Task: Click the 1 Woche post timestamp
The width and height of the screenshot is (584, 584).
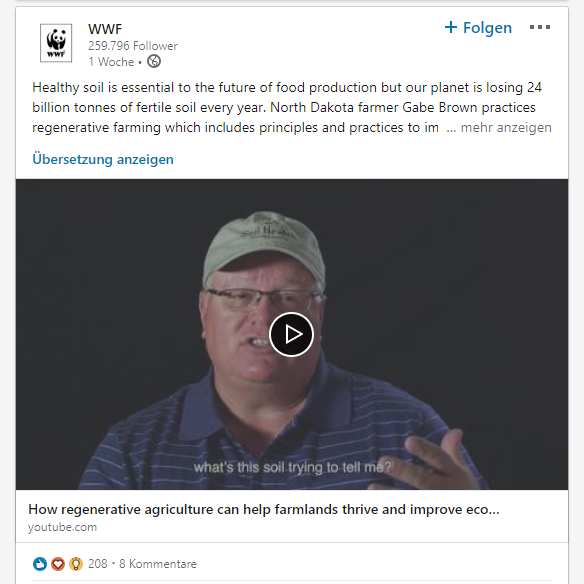Action: point(111,62)
